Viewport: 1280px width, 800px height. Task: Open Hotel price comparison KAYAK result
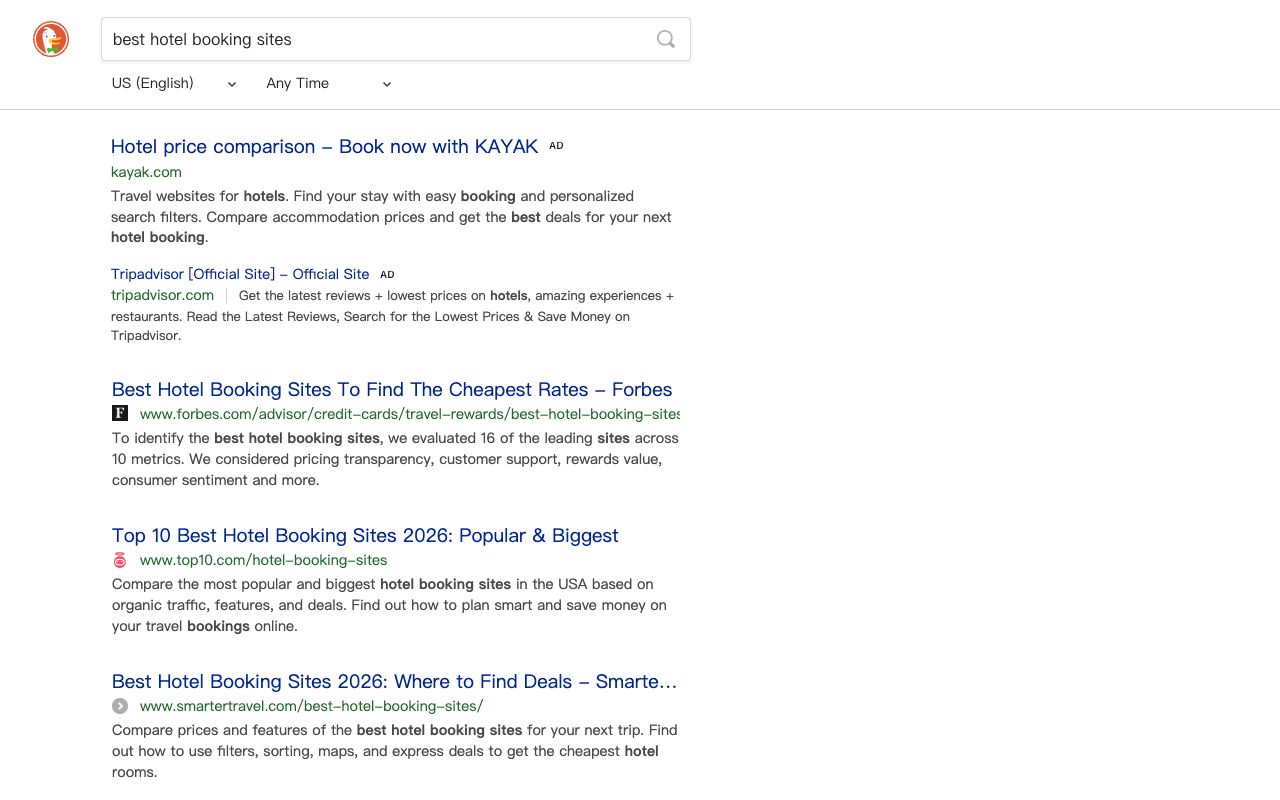pyautogui.click(x=324, y=146)
